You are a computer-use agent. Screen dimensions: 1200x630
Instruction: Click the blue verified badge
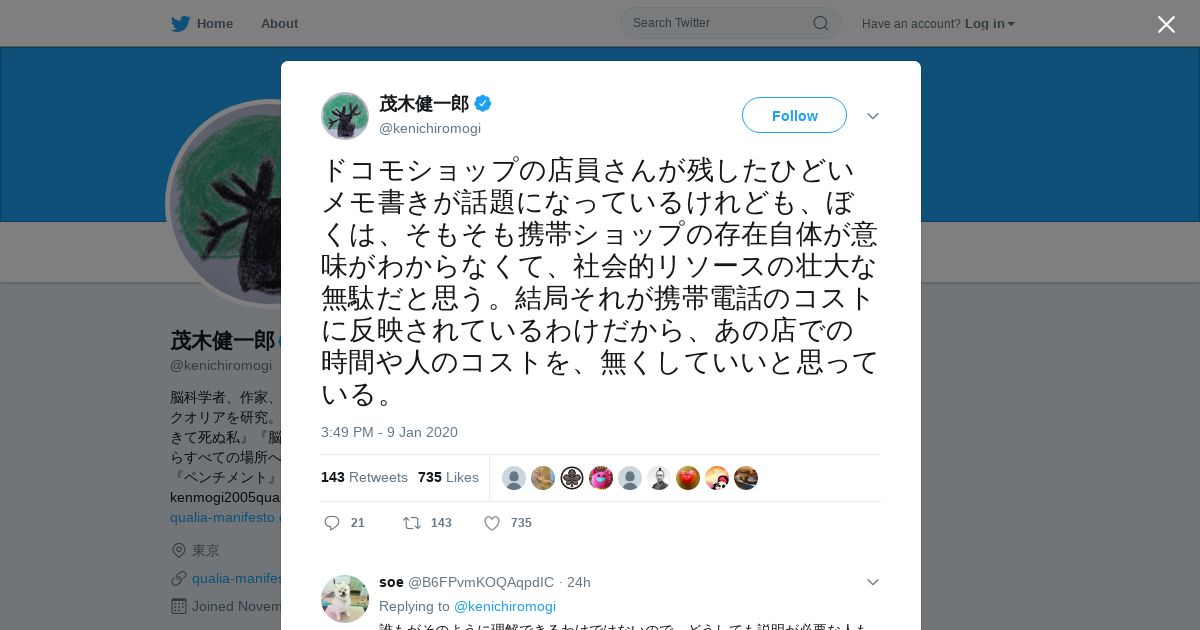(x=483, y=103)
